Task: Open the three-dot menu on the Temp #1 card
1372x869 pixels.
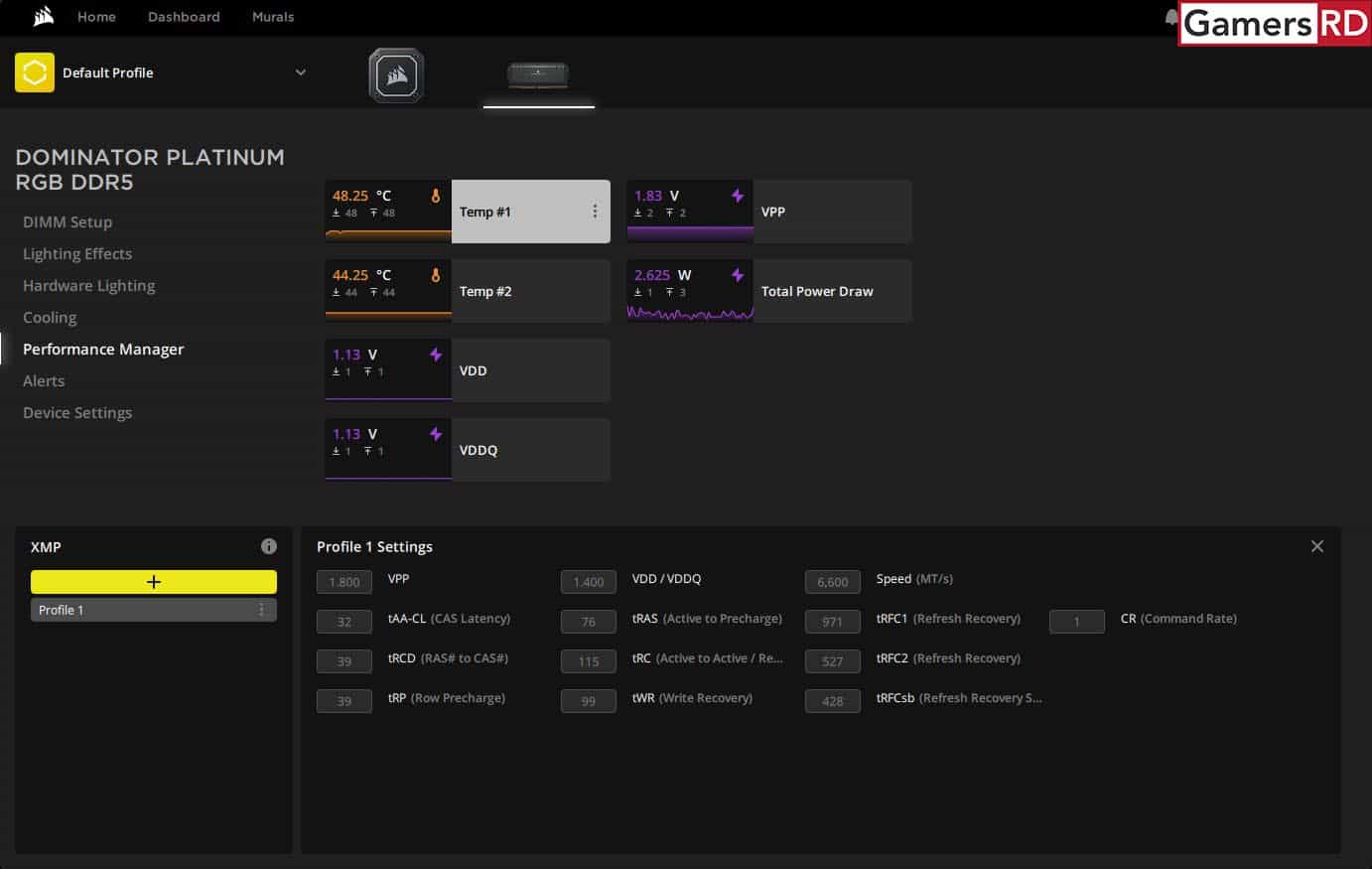Action: coord(595,212)
